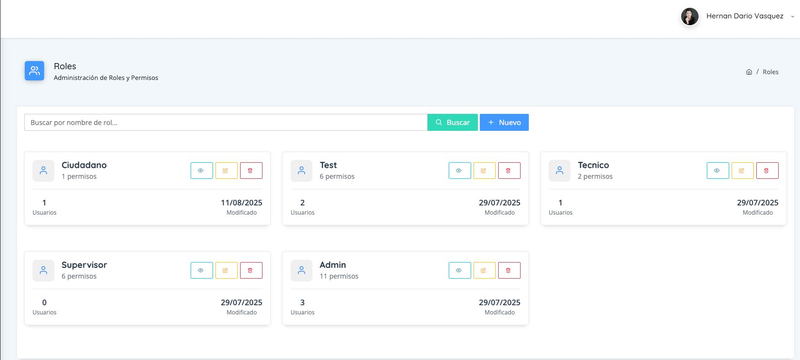The image size is (800, 360).
Task: Click the Test role avatar icon
Action: [x=302, y=171]
